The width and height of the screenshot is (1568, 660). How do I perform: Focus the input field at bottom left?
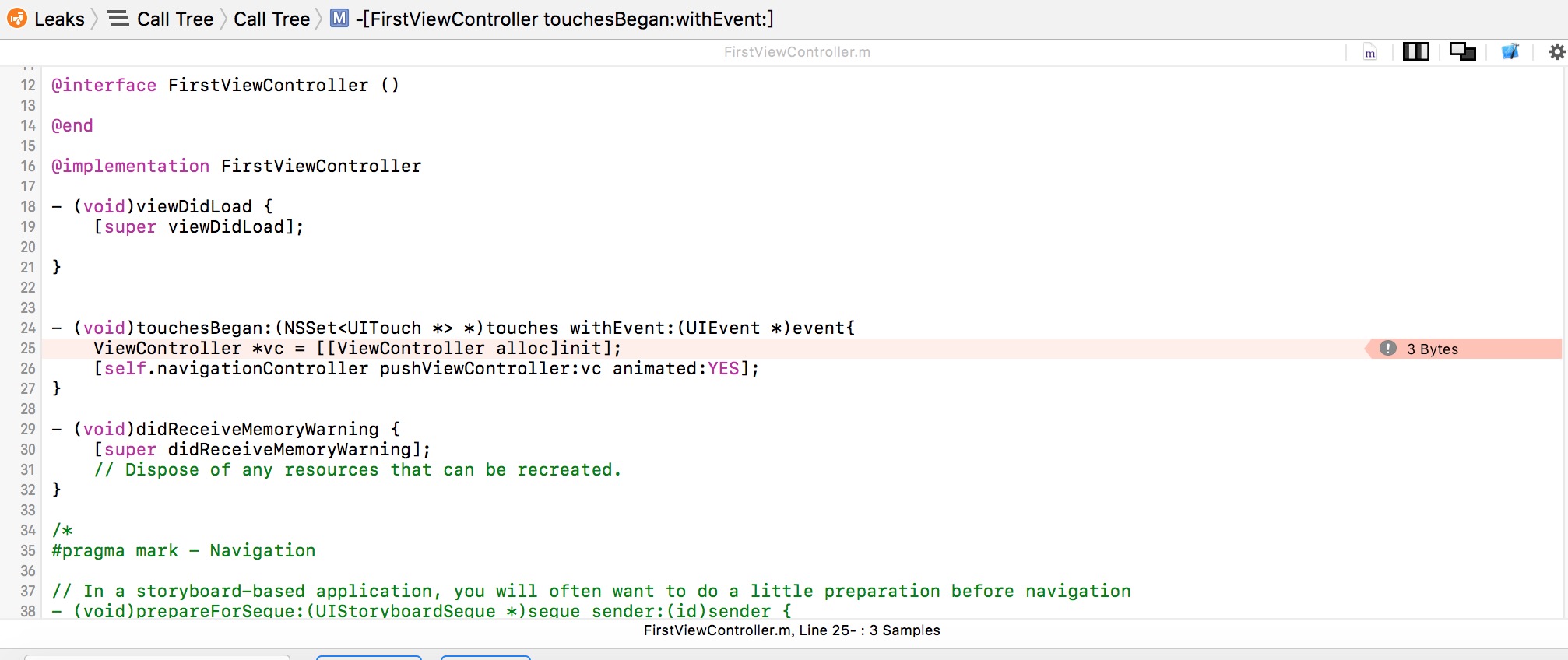(x=157, y=657)
